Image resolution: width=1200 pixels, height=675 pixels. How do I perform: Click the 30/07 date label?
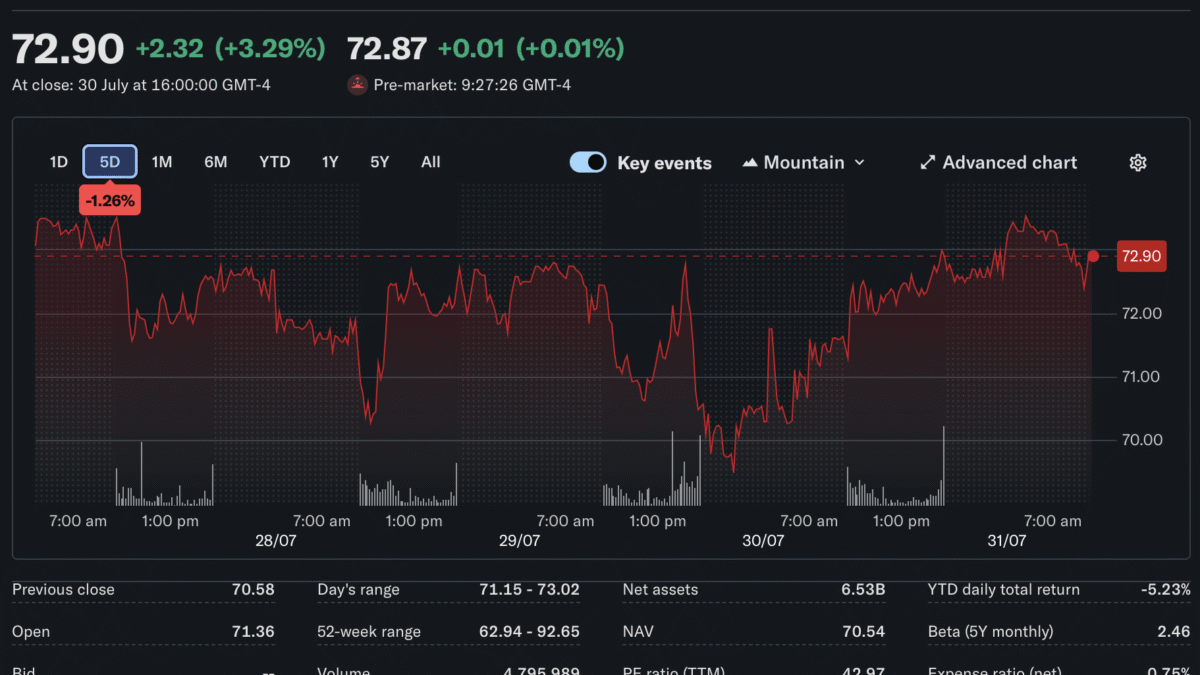point(763,540)
